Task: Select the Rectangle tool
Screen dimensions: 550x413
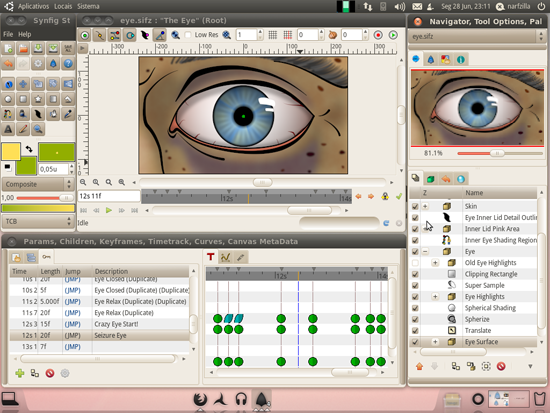Action: pos(23,99)
